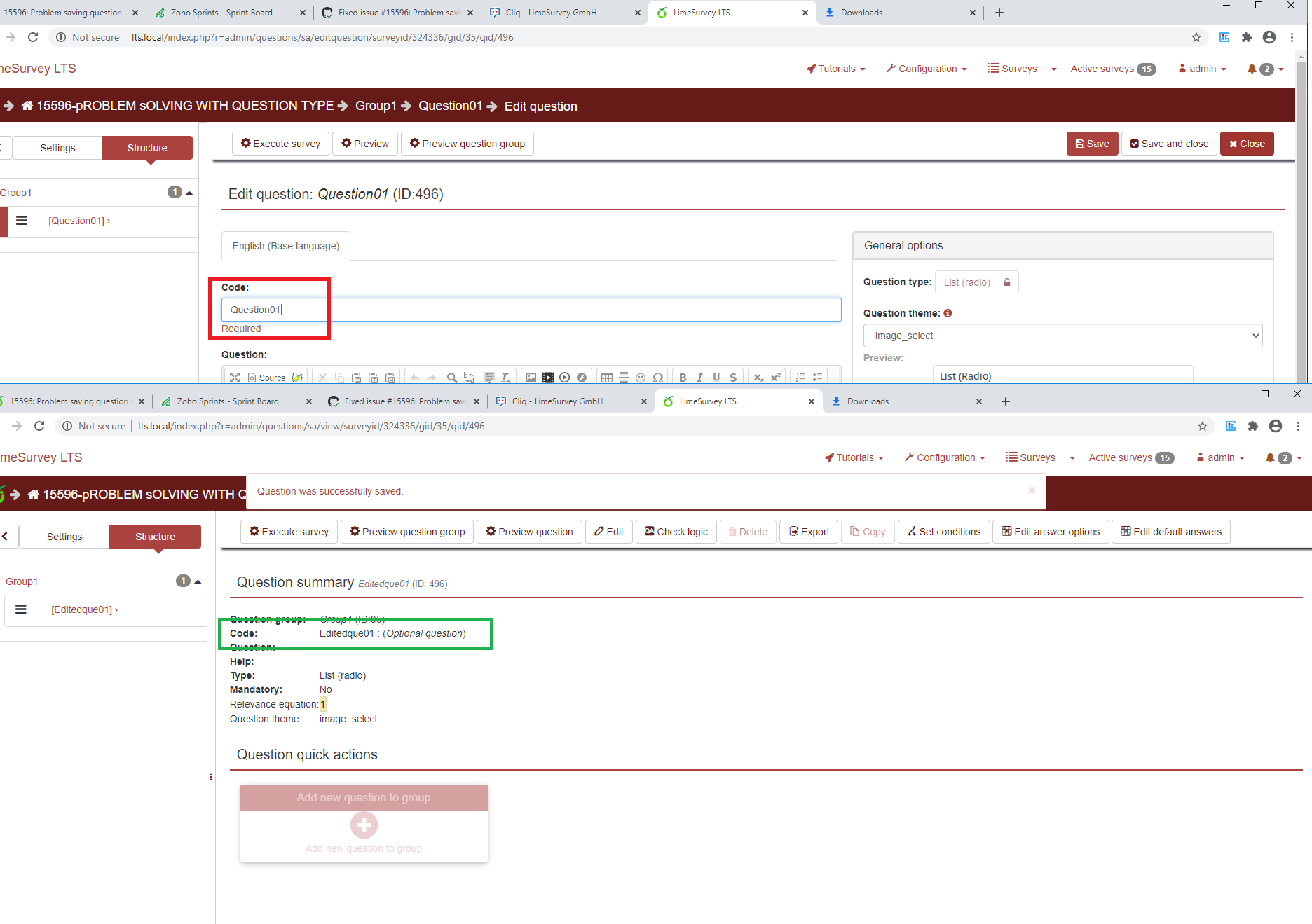Insert a numbered list in editor

[x=800, y=378]
